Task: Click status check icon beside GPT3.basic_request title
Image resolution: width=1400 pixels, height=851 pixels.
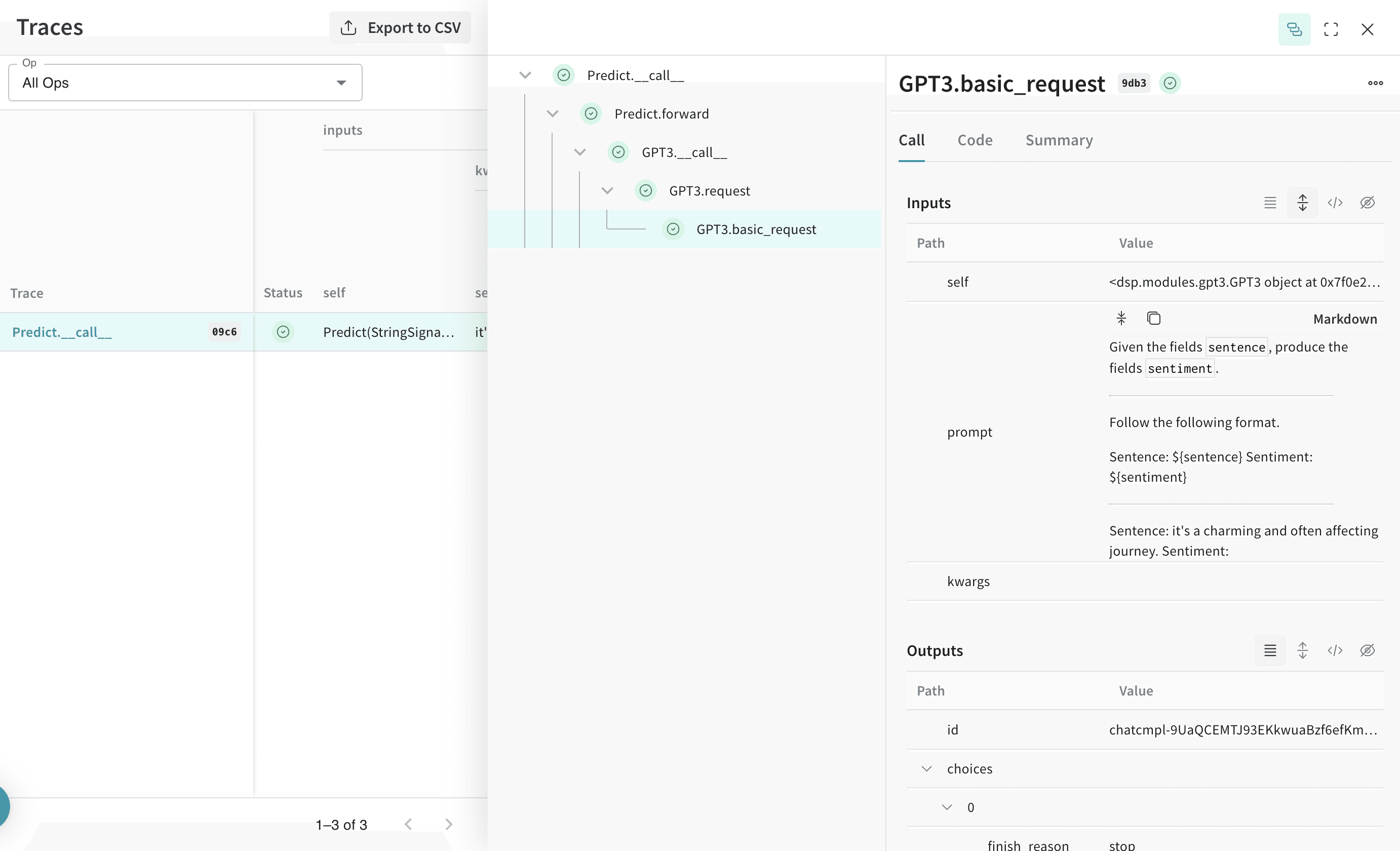Action: [x=1170, y=83]
